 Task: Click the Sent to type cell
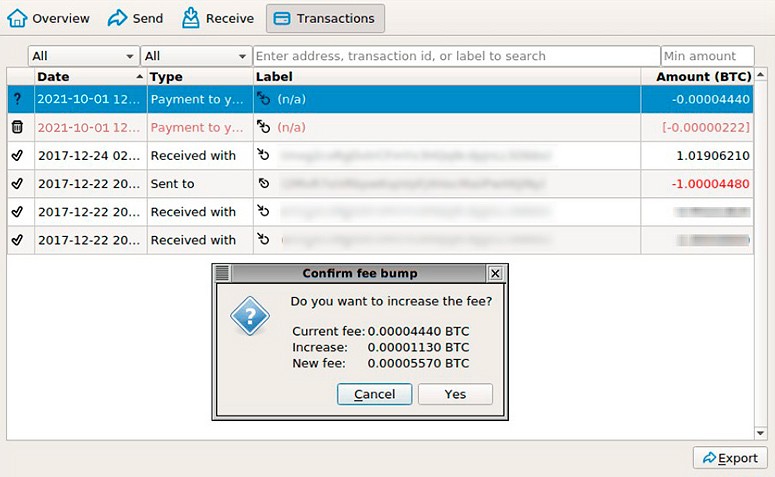(200, 183)
